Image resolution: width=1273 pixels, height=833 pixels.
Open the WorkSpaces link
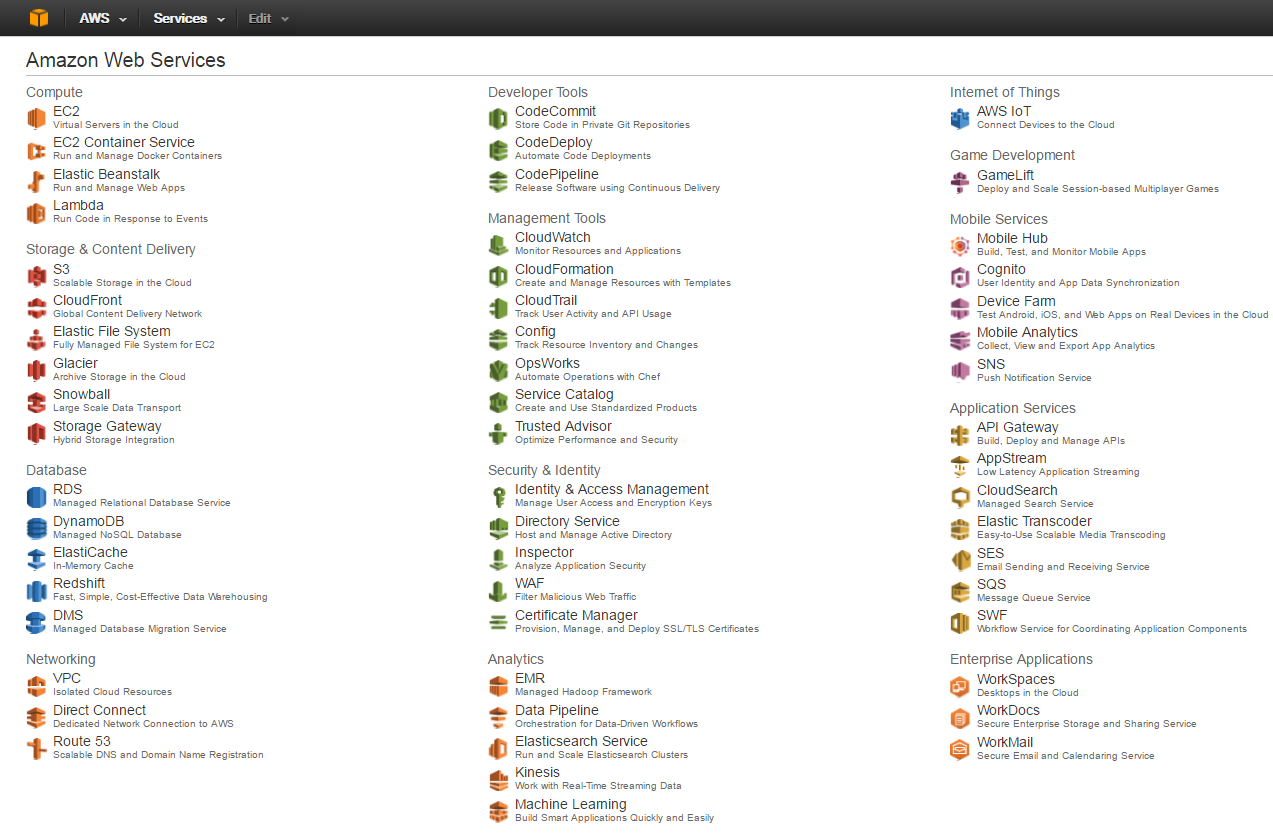coord(1015,679)
